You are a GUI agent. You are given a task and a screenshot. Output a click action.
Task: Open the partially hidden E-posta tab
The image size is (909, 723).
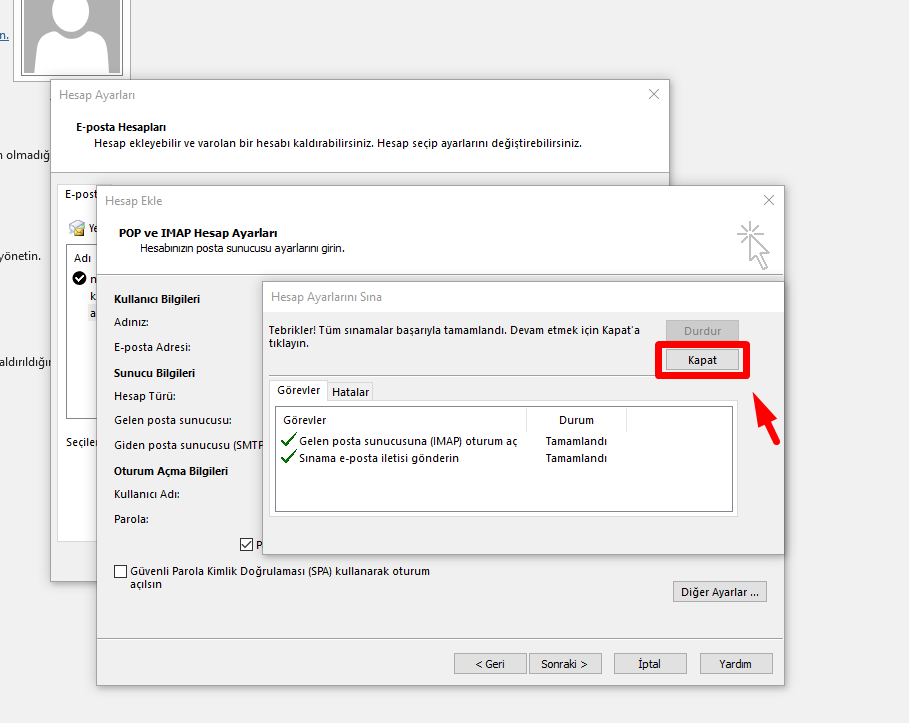pyautogui.click(x=80, y=194)
